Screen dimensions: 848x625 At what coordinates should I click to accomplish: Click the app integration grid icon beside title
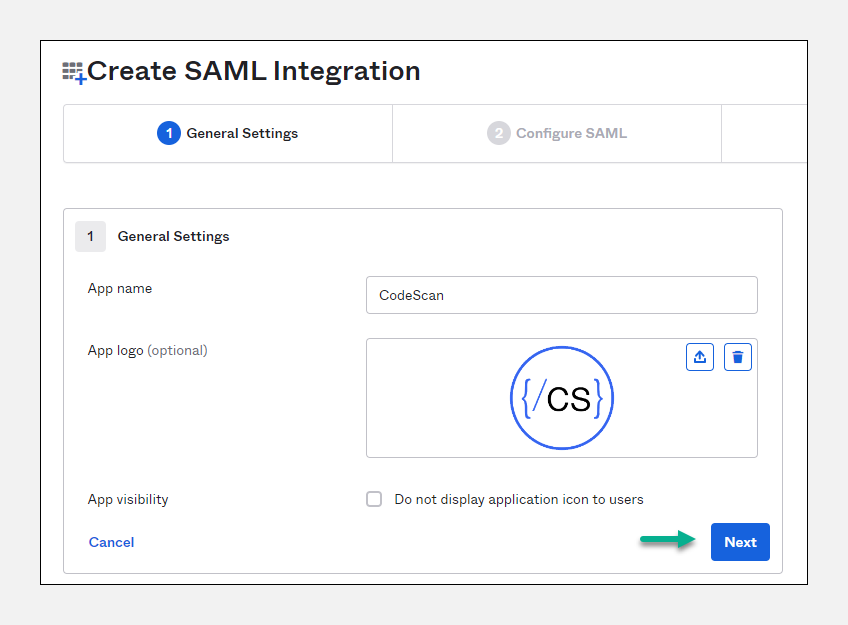click(74, 72)
